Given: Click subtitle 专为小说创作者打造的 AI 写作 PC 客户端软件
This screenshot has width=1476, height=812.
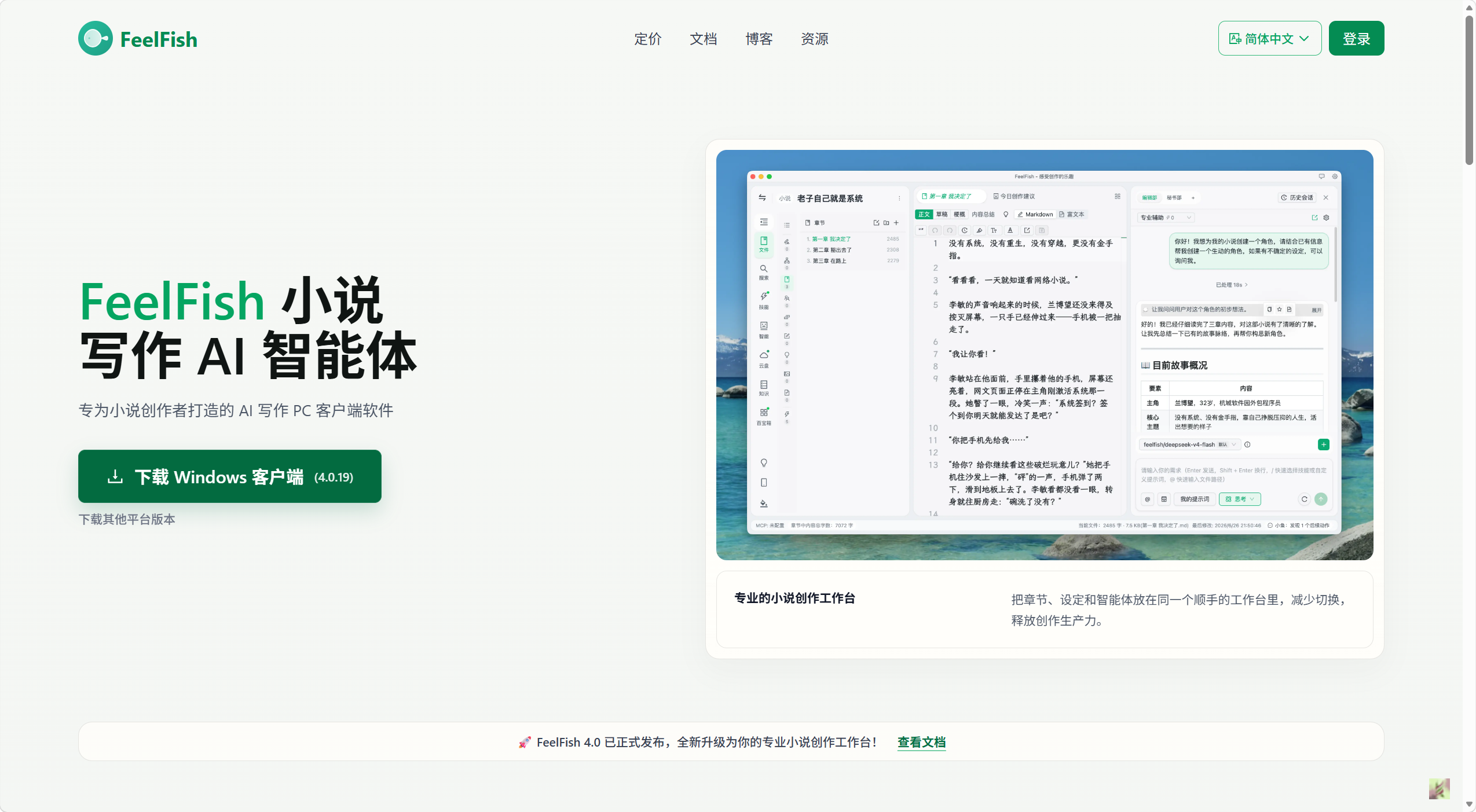Looking at the screenshot, I should pyautogui.click(x=236, y=410).
